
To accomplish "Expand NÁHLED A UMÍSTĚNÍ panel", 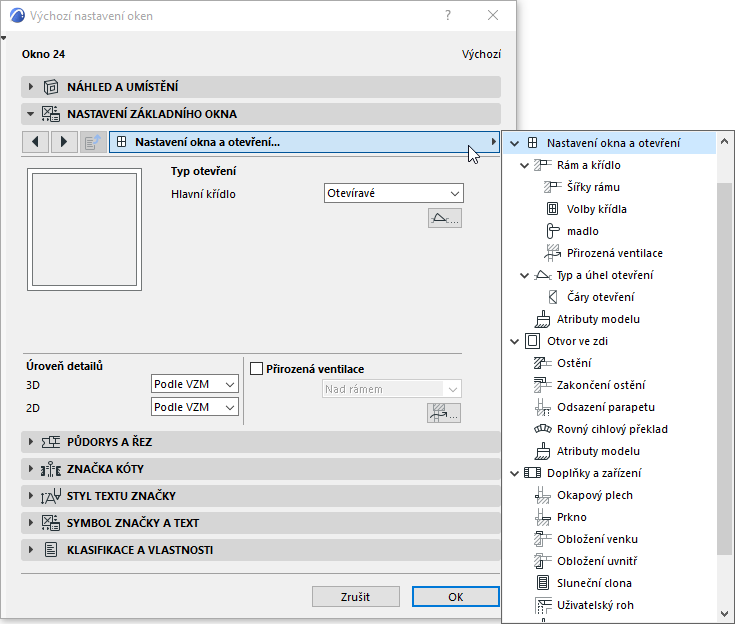I will coord(30,87).
